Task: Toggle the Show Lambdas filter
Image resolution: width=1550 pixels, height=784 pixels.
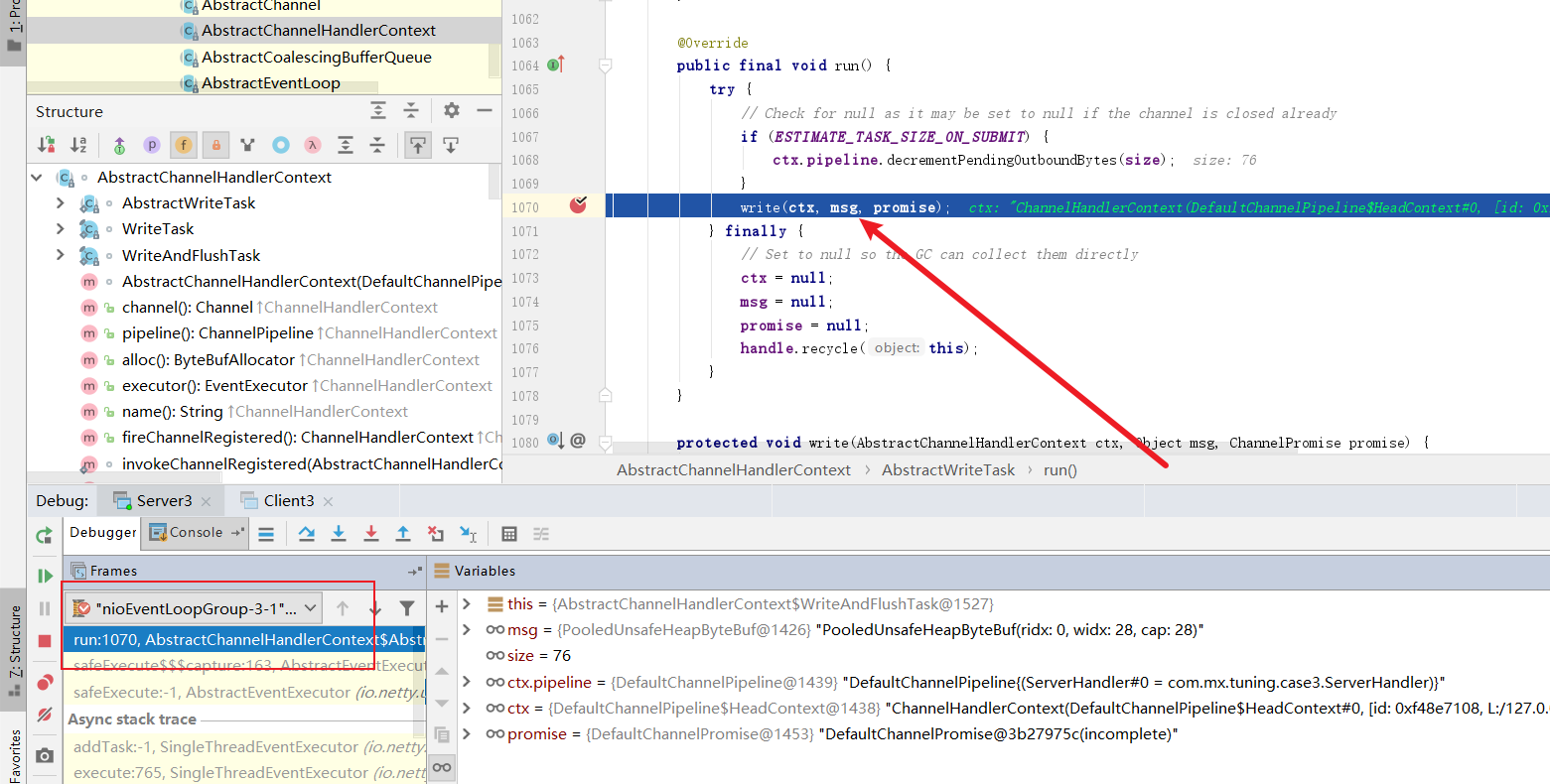Action: 313,146
